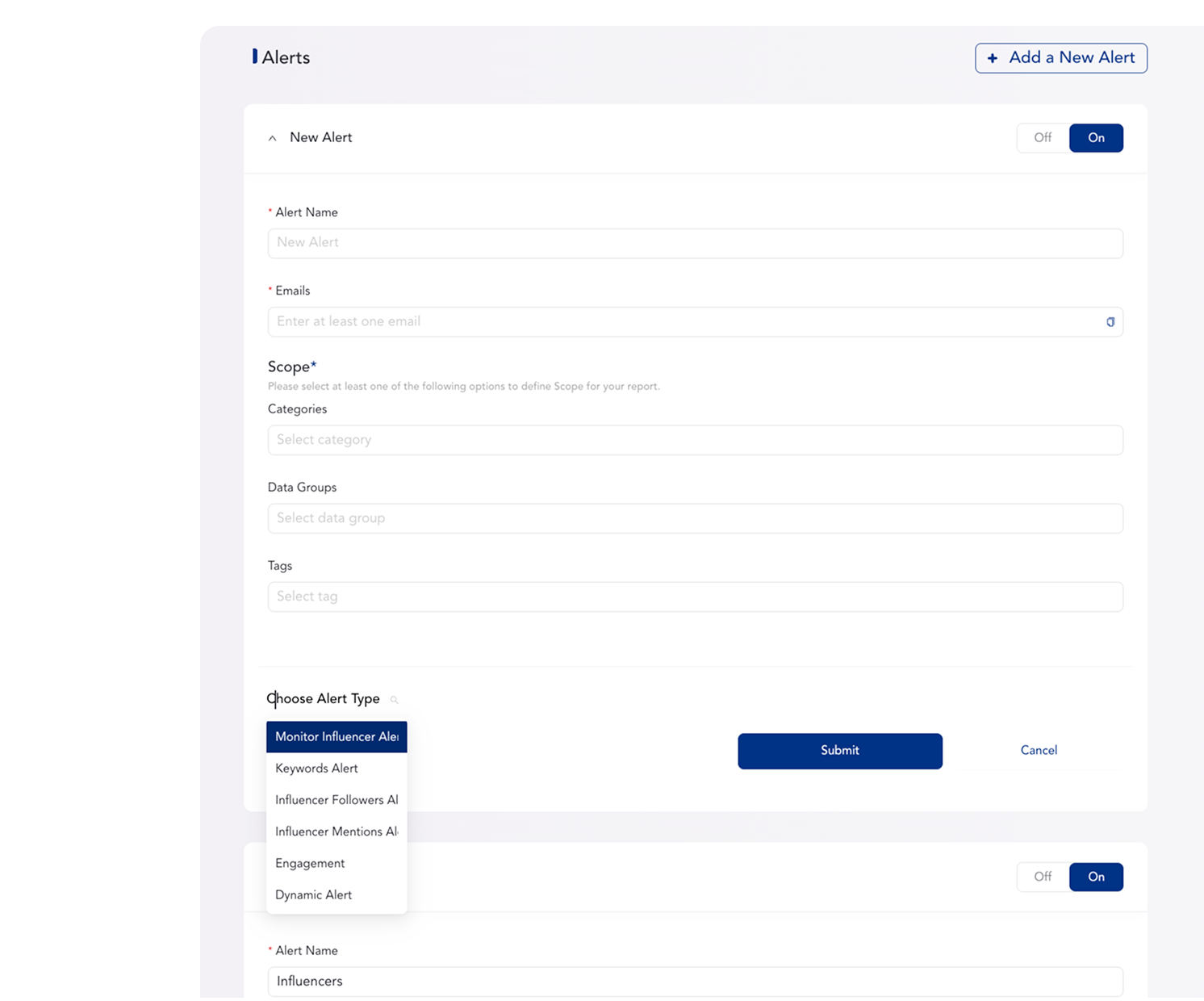
Task: Turn Off the second alert's toggle
Action: (x=1043, y=877)
